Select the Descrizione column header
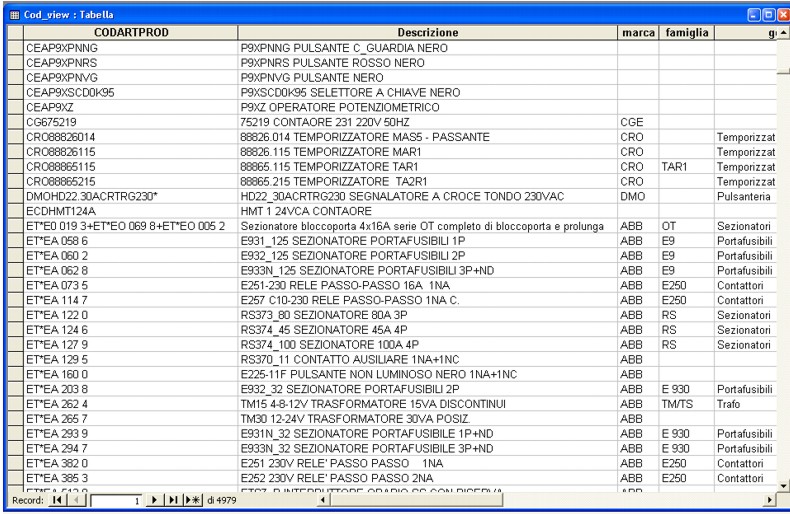Image resolution: width=790 pixels, height=514 pixels. click(x=428, y=33)
